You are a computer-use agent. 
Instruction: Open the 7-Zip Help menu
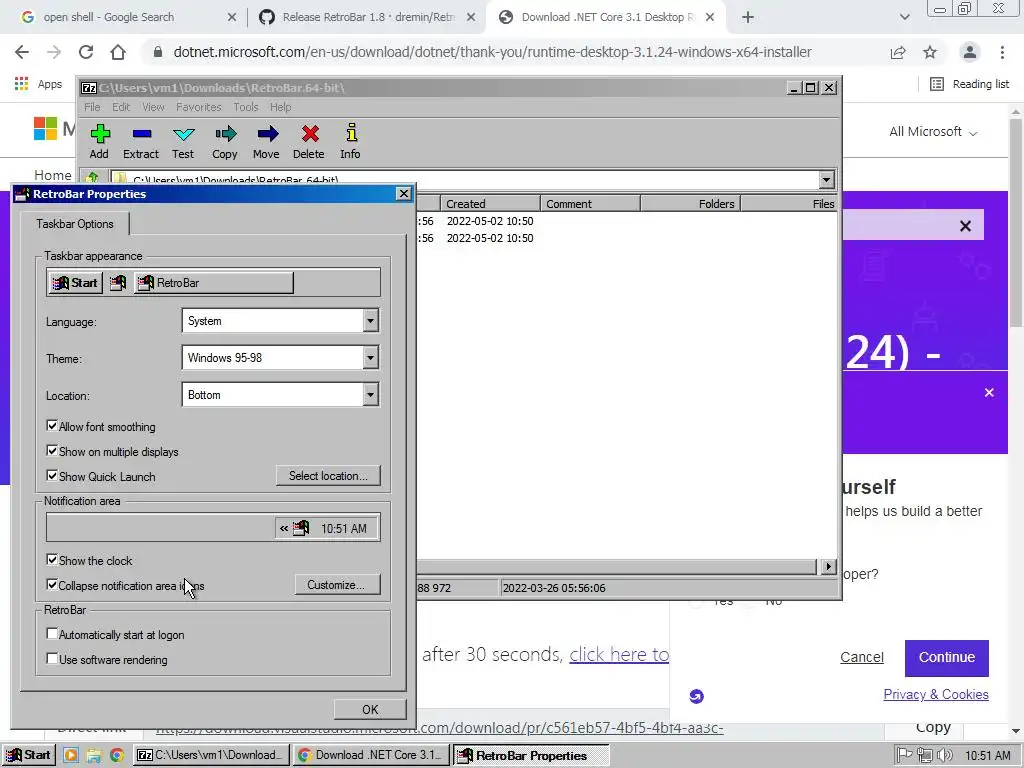(x=281, y=107)
